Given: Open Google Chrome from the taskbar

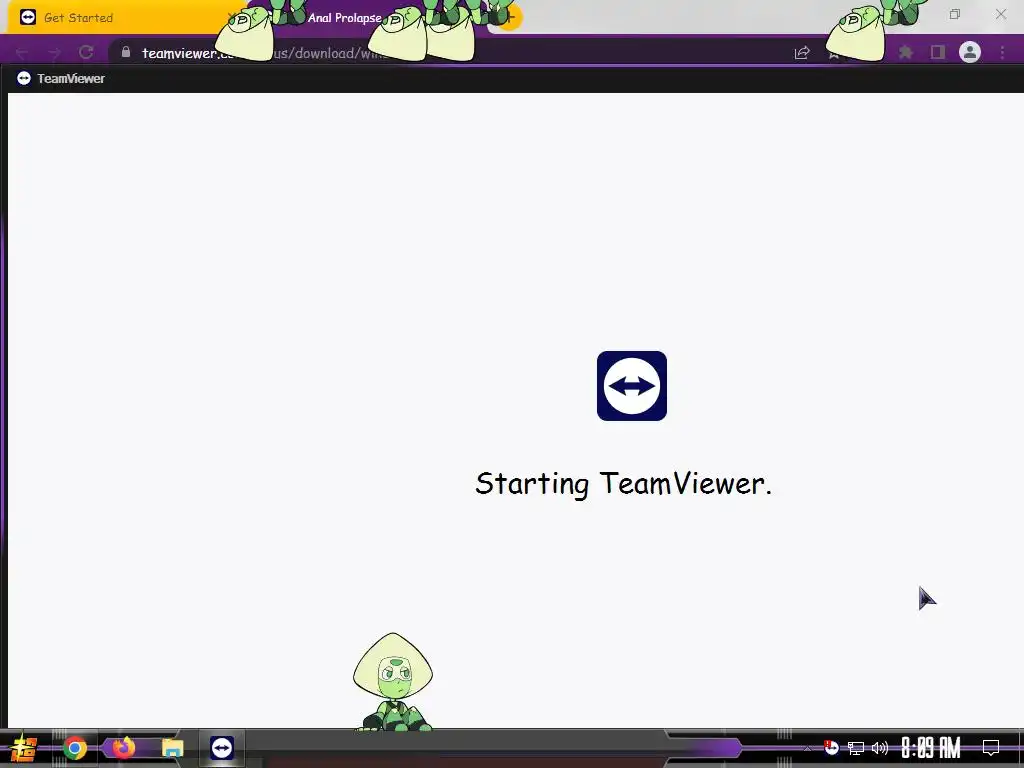Looking at the screenshot, I should coord(75,748).
